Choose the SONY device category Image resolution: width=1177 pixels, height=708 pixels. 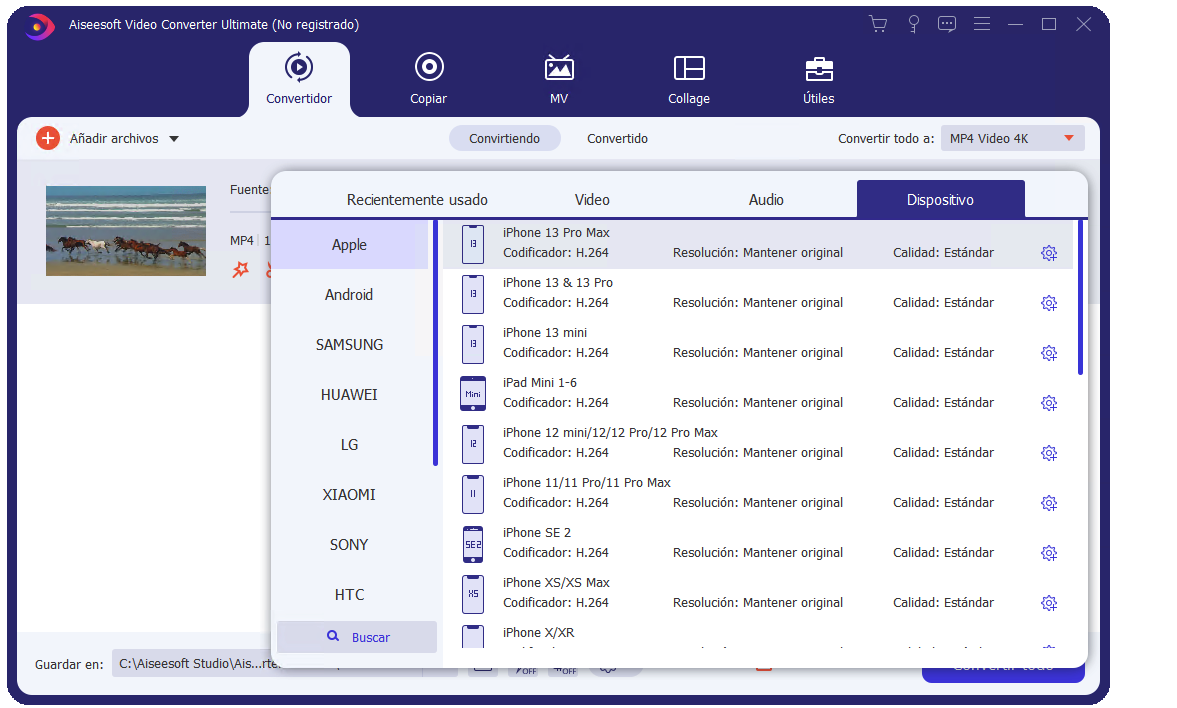[x=350, y=544]
